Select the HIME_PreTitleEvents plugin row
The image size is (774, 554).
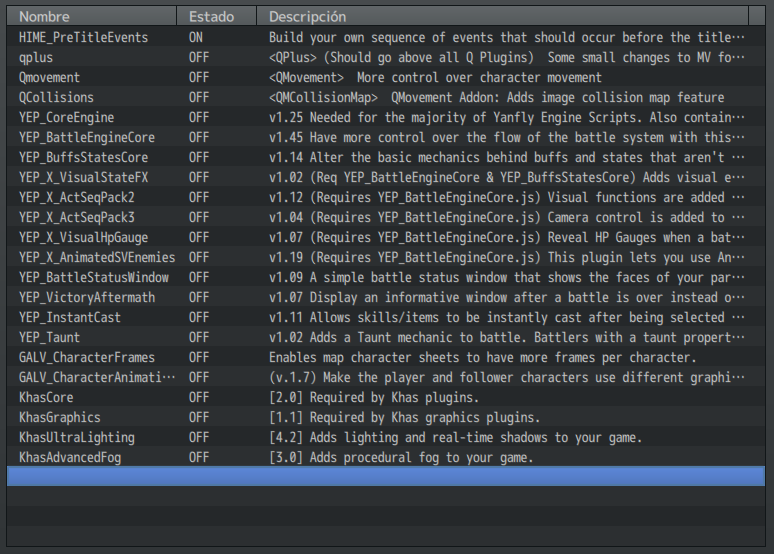coord(386,38)
